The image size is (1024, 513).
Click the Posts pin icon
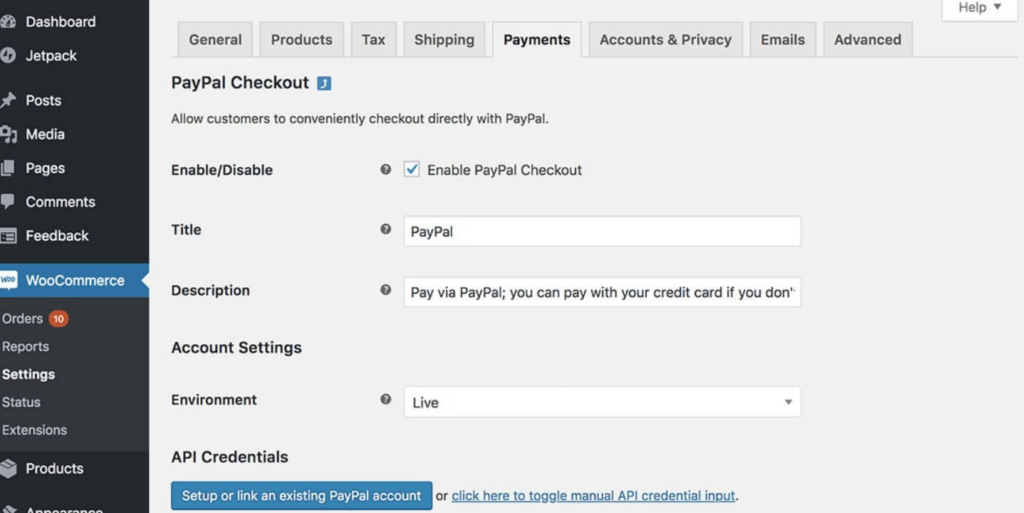[9, 100]
